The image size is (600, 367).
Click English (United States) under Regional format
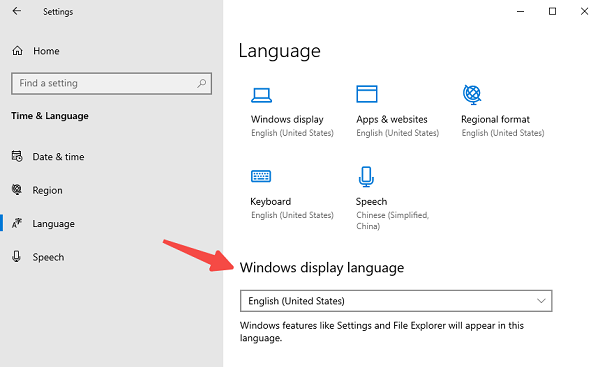[502, 133]
